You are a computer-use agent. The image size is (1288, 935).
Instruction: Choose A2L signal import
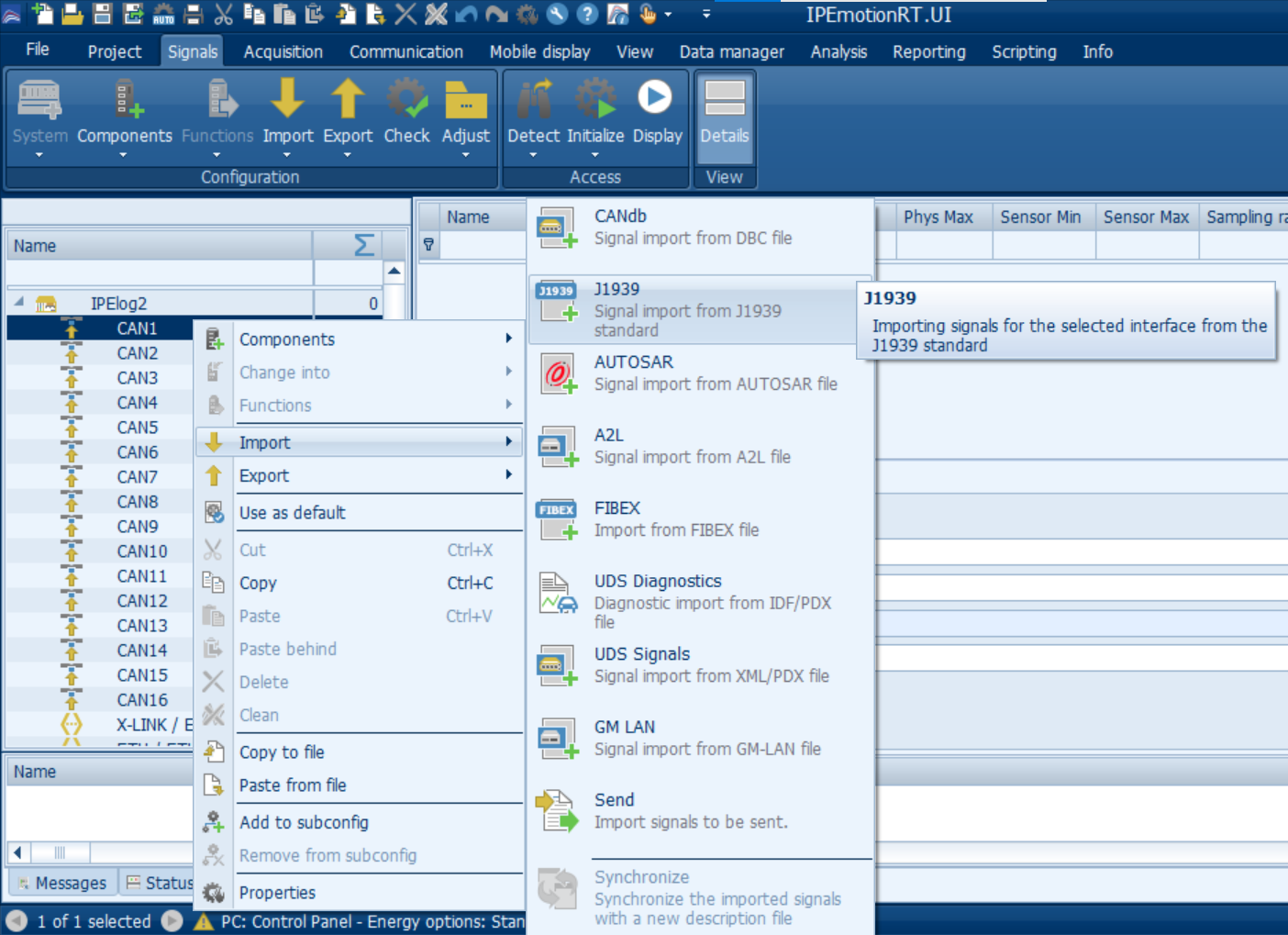(x=699, y=446)
